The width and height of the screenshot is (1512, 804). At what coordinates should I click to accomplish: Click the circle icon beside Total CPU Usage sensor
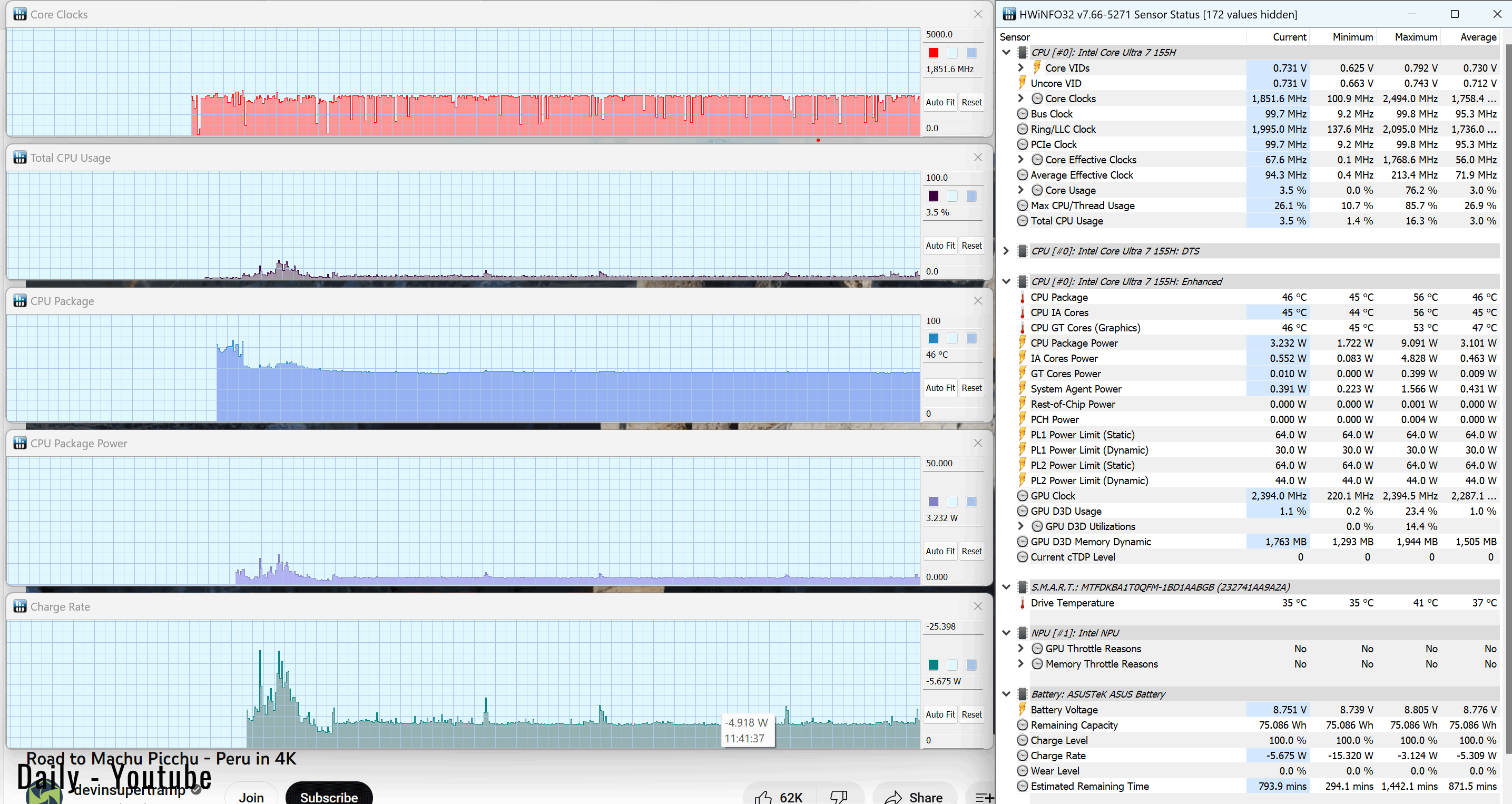coord(1023,221)
